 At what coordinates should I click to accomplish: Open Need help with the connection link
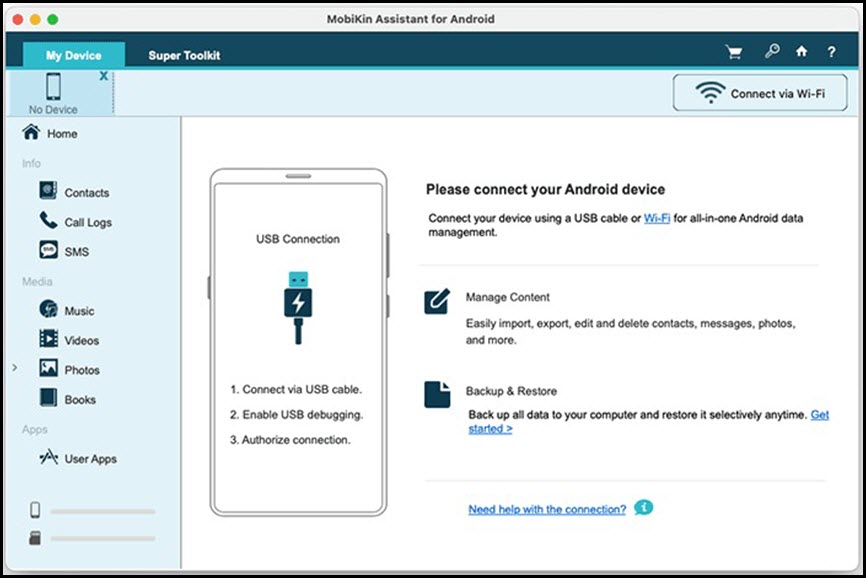point(547,509)
